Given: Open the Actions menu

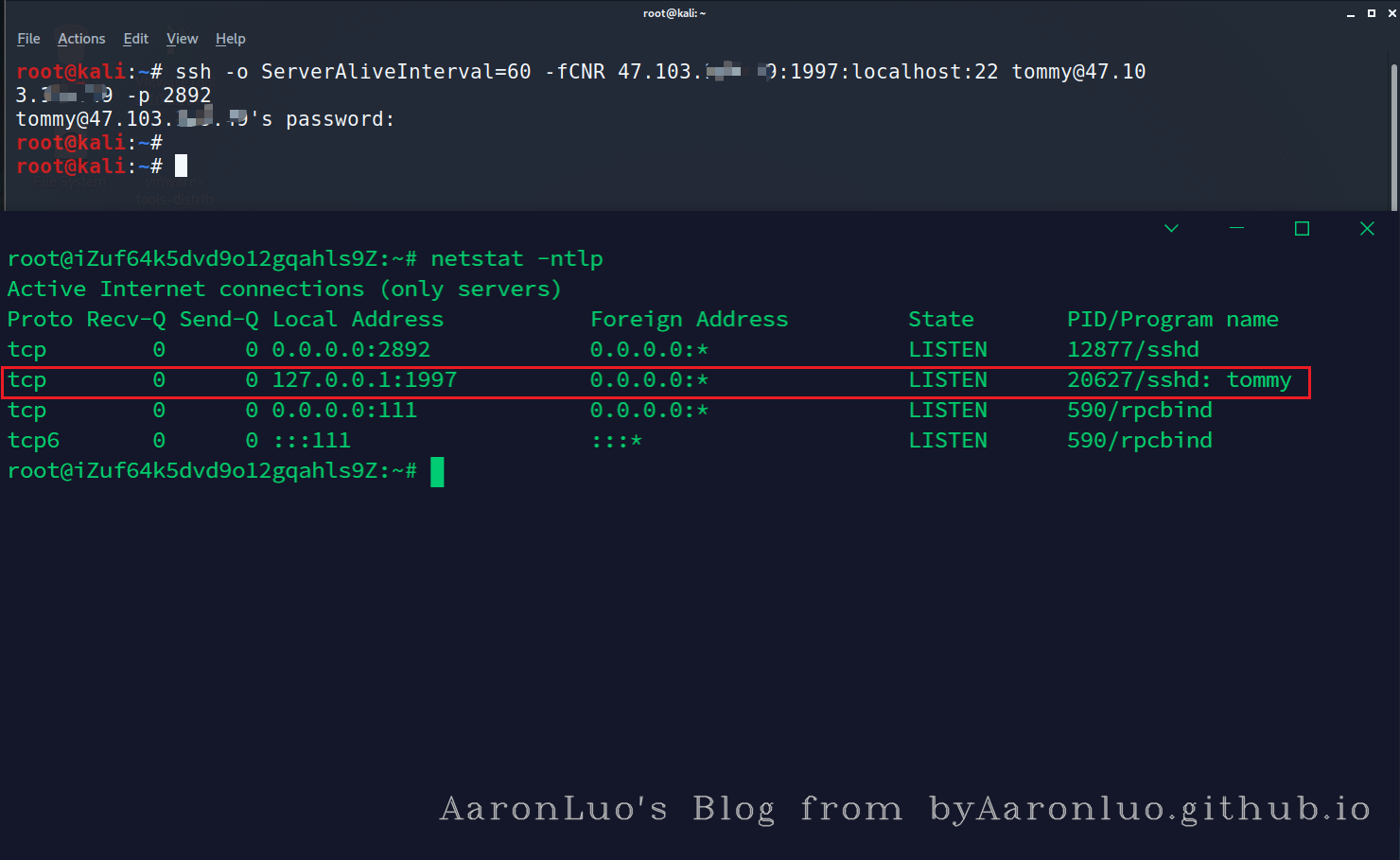Looking at the screenshot, I should (81, 39).
